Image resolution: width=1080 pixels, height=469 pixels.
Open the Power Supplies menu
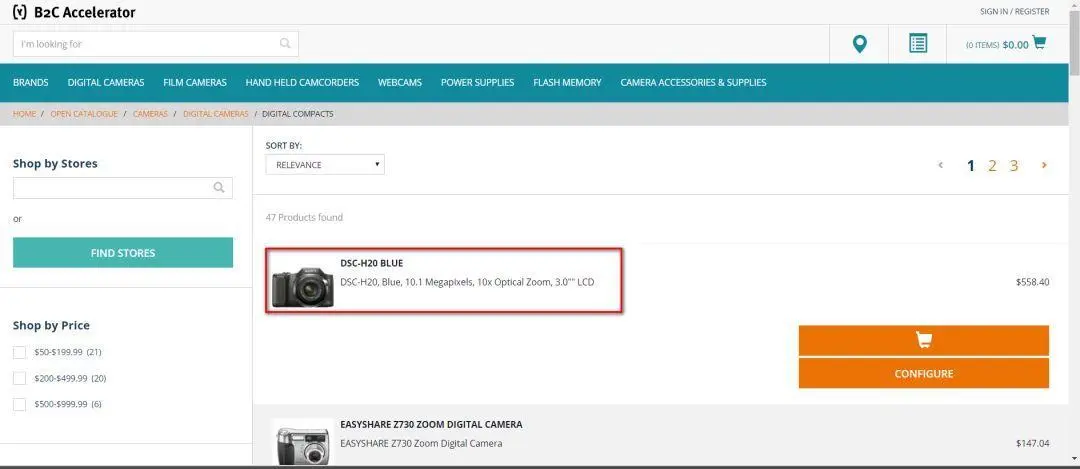pyautogui.click(x=477, y=83)
